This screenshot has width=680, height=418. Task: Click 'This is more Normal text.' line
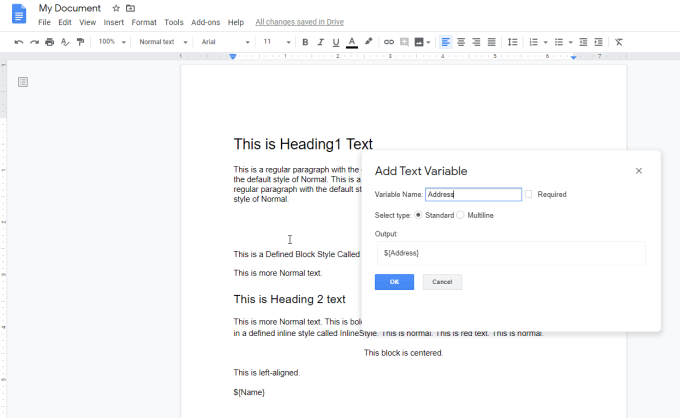coord(278,273)
